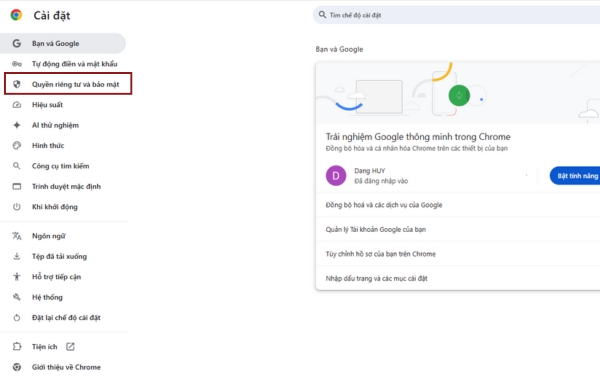Click the external link icon next to Tiện ích
The width and height of the screenshot is (600, 390).
point(70,346)
